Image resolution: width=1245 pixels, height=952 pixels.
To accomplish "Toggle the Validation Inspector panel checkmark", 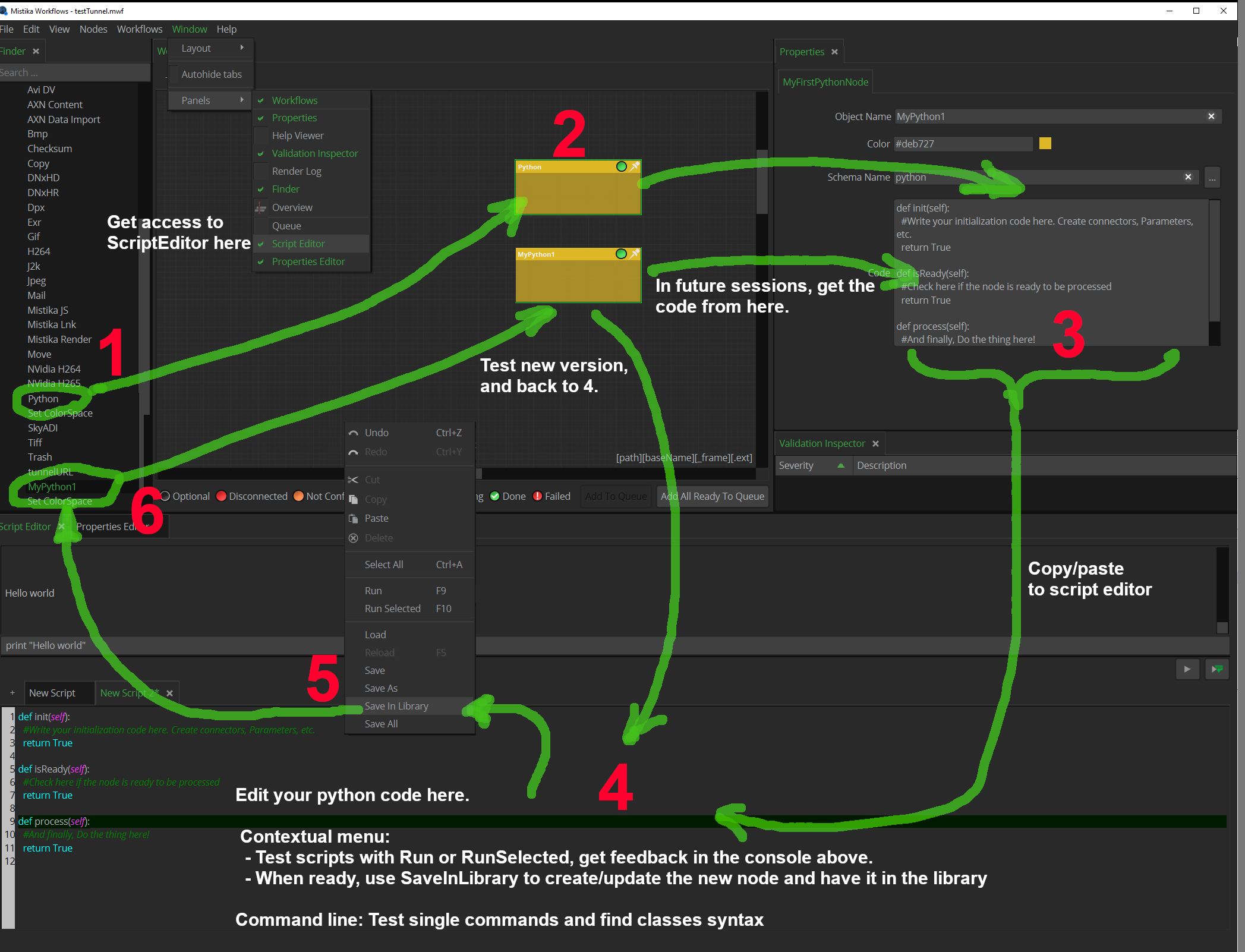I will pos(260,153).
